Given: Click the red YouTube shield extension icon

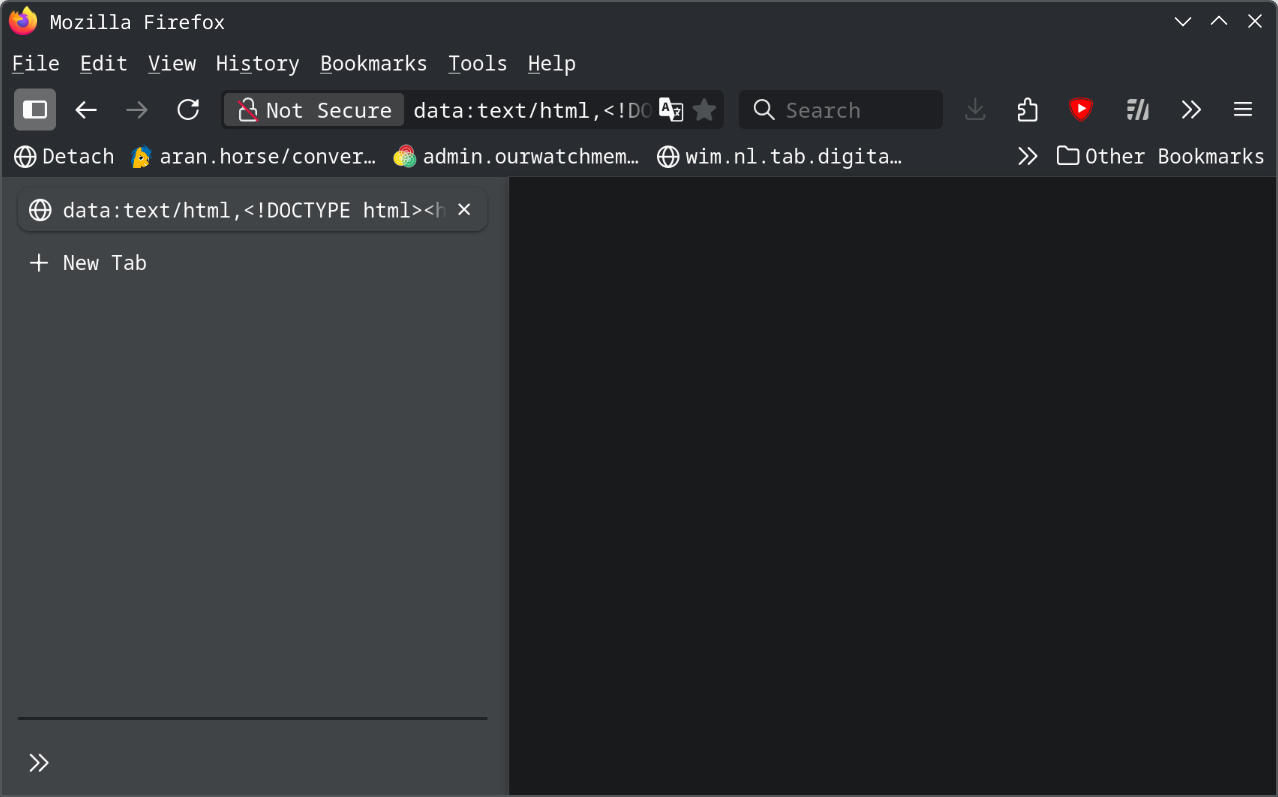Looking at the screenshot, I should point(1081,110).
